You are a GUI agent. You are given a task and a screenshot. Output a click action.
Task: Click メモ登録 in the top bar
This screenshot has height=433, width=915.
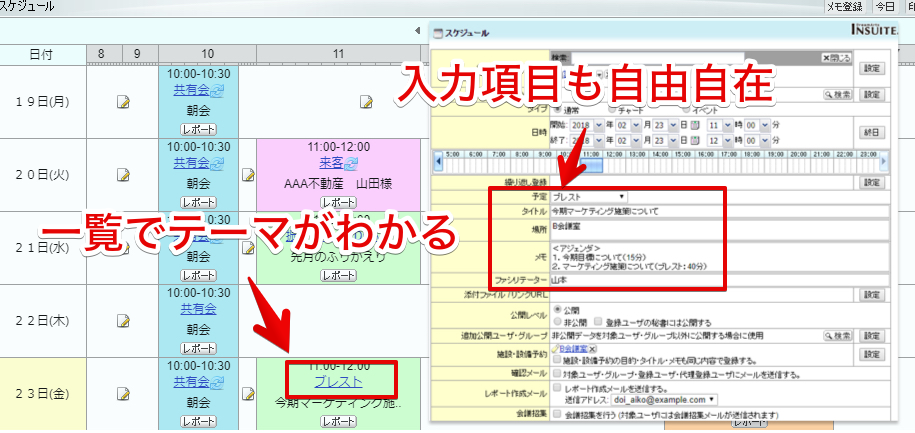pos(845,7)
